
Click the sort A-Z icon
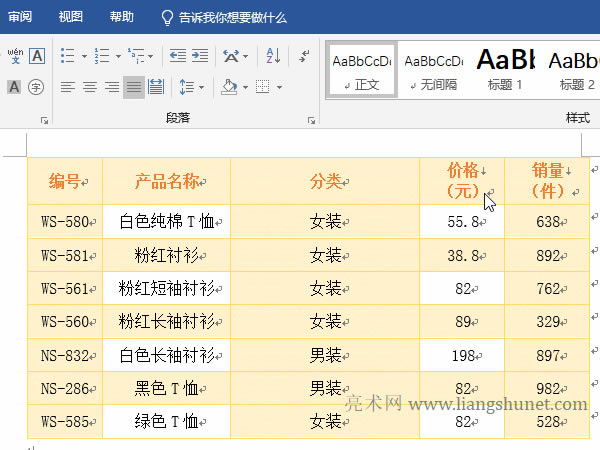272,55
